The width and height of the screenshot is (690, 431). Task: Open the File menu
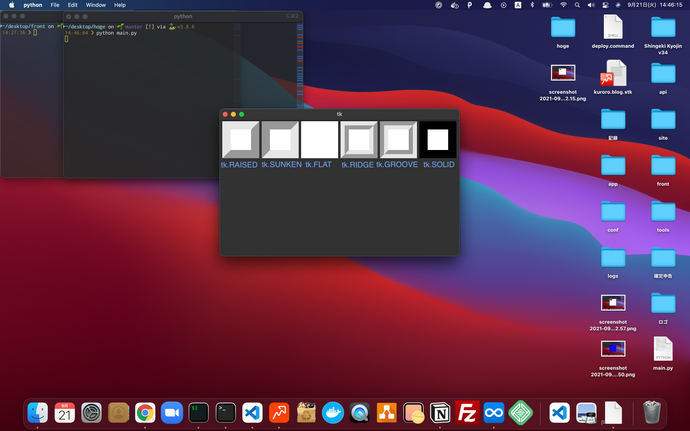tap(55, 5)
